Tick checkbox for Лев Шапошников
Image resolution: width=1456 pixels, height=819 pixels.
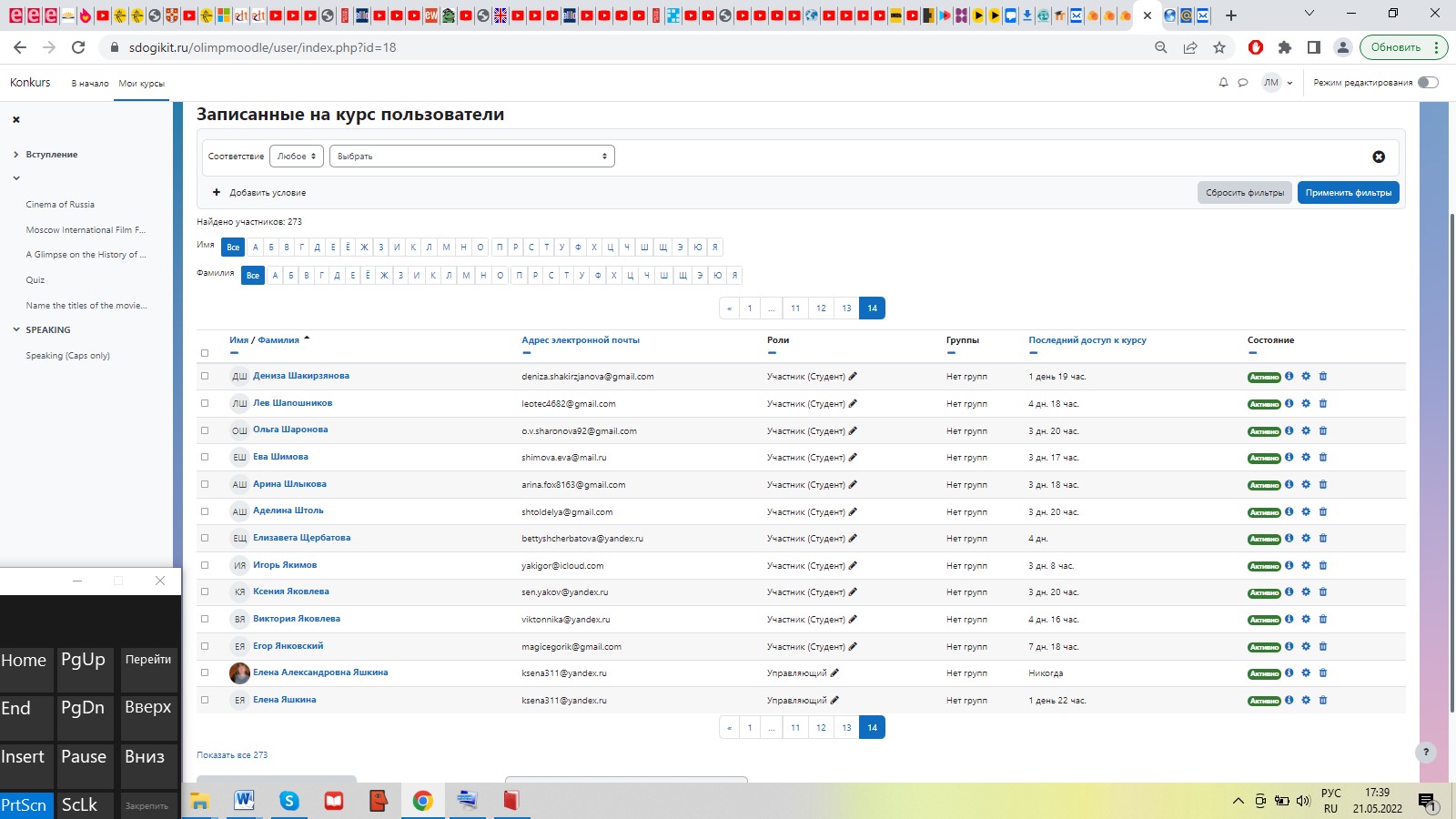point(205,403)
